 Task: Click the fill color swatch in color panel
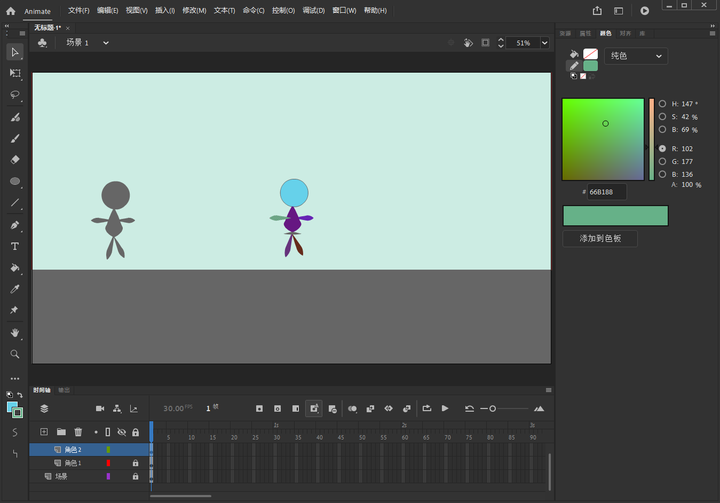(591, 54)
